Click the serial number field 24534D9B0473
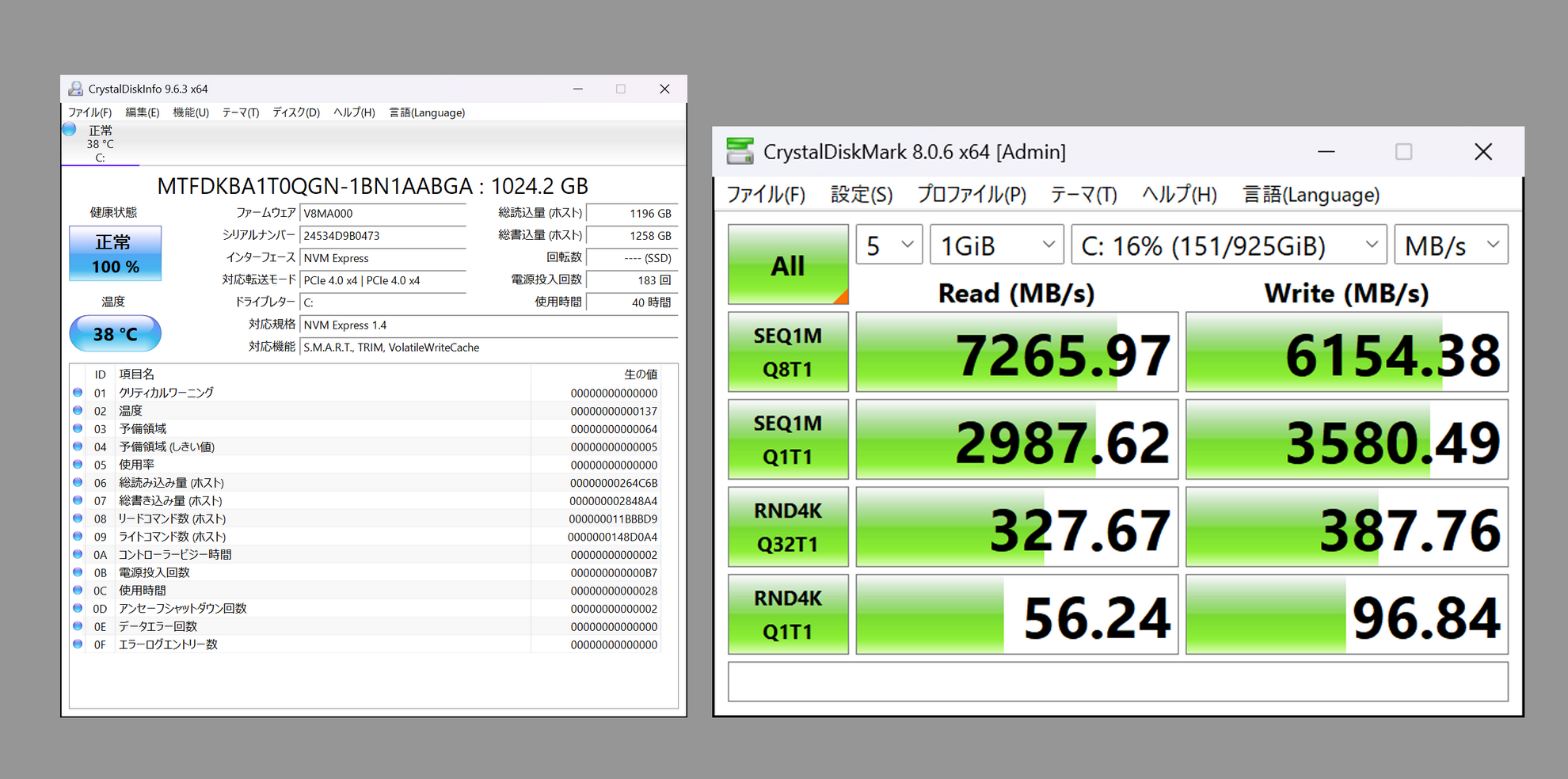 tap(383, 235)
